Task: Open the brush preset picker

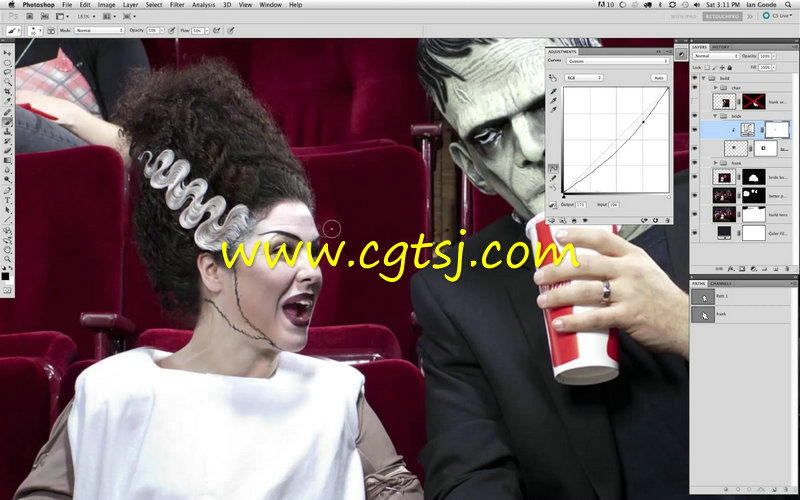Action: pos(35,31)
